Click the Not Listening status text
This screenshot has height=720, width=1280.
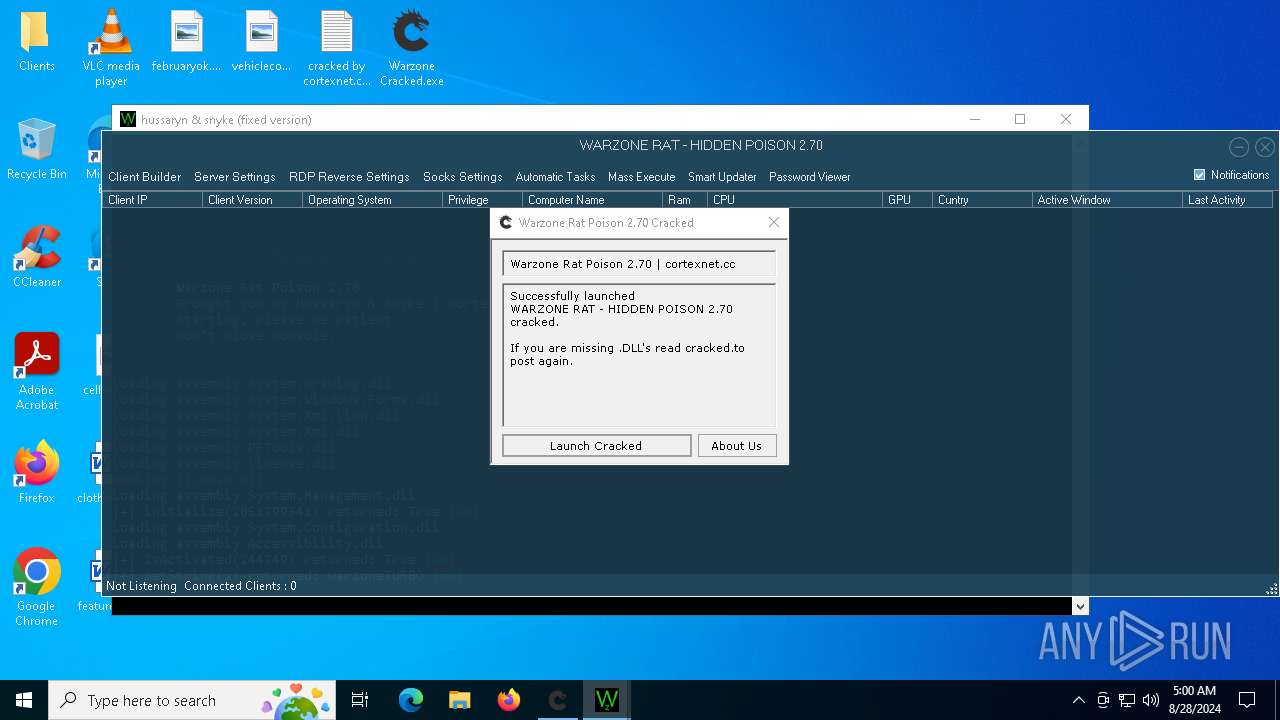point(141,586)
